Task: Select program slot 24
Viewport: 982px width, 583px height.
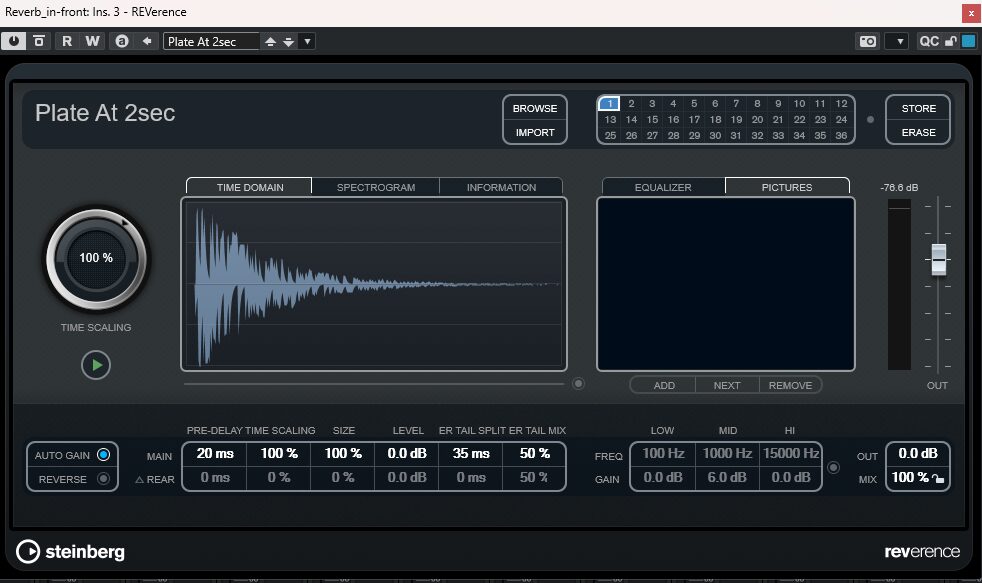Action: pyautogui.click(x=841, y=119)
